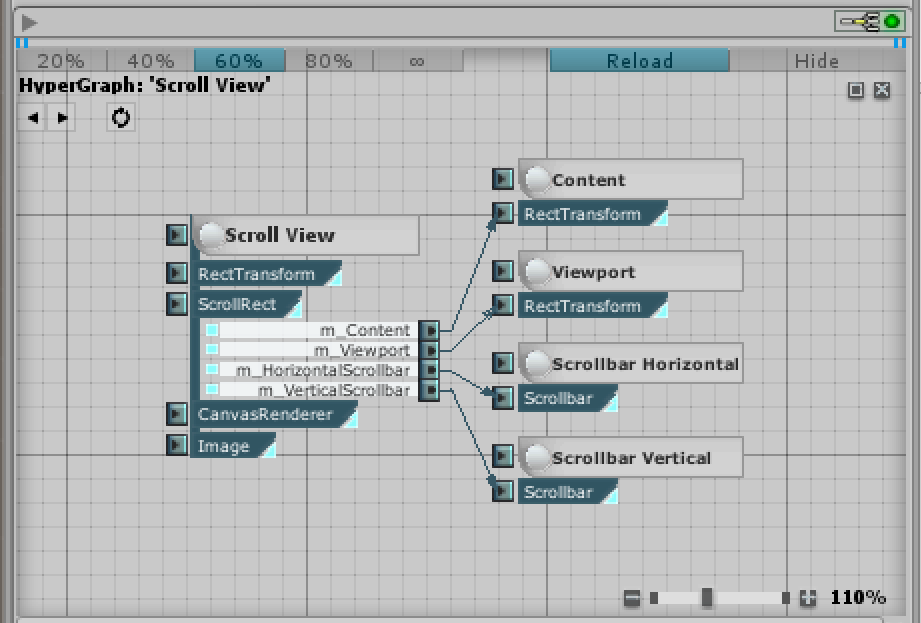Viewport: 921px width, 623px height.
Task: Expand the Scrollbar Horizontal node arrow
Action: [x=502, y=363]
